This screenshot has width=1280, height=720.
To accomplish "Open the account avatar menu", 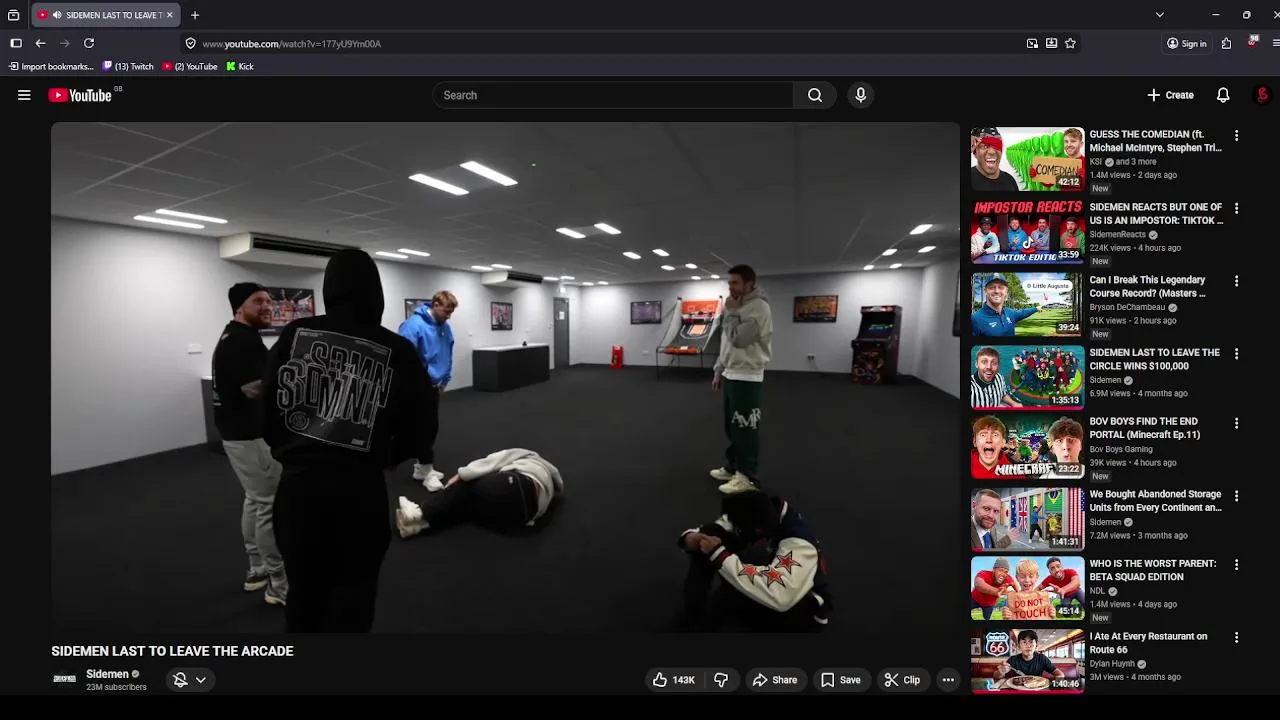I will (1262, 95).
